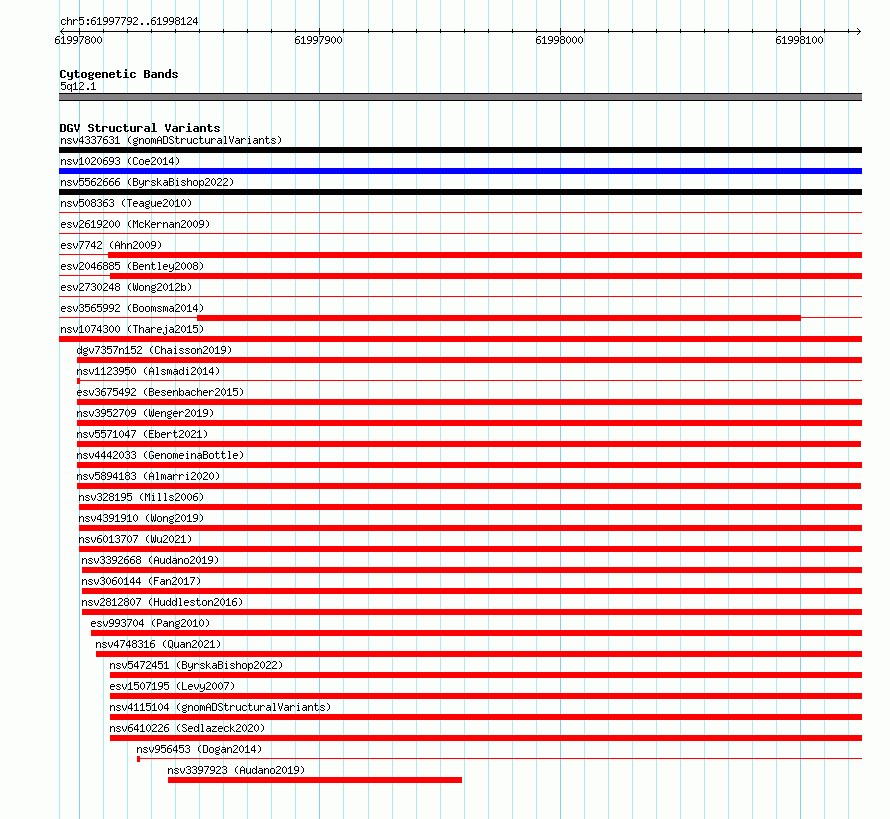Select the Cytogenetic Bands track title
Image resolution: width=890 pixels, height=819 pixels.
point(119,74)
